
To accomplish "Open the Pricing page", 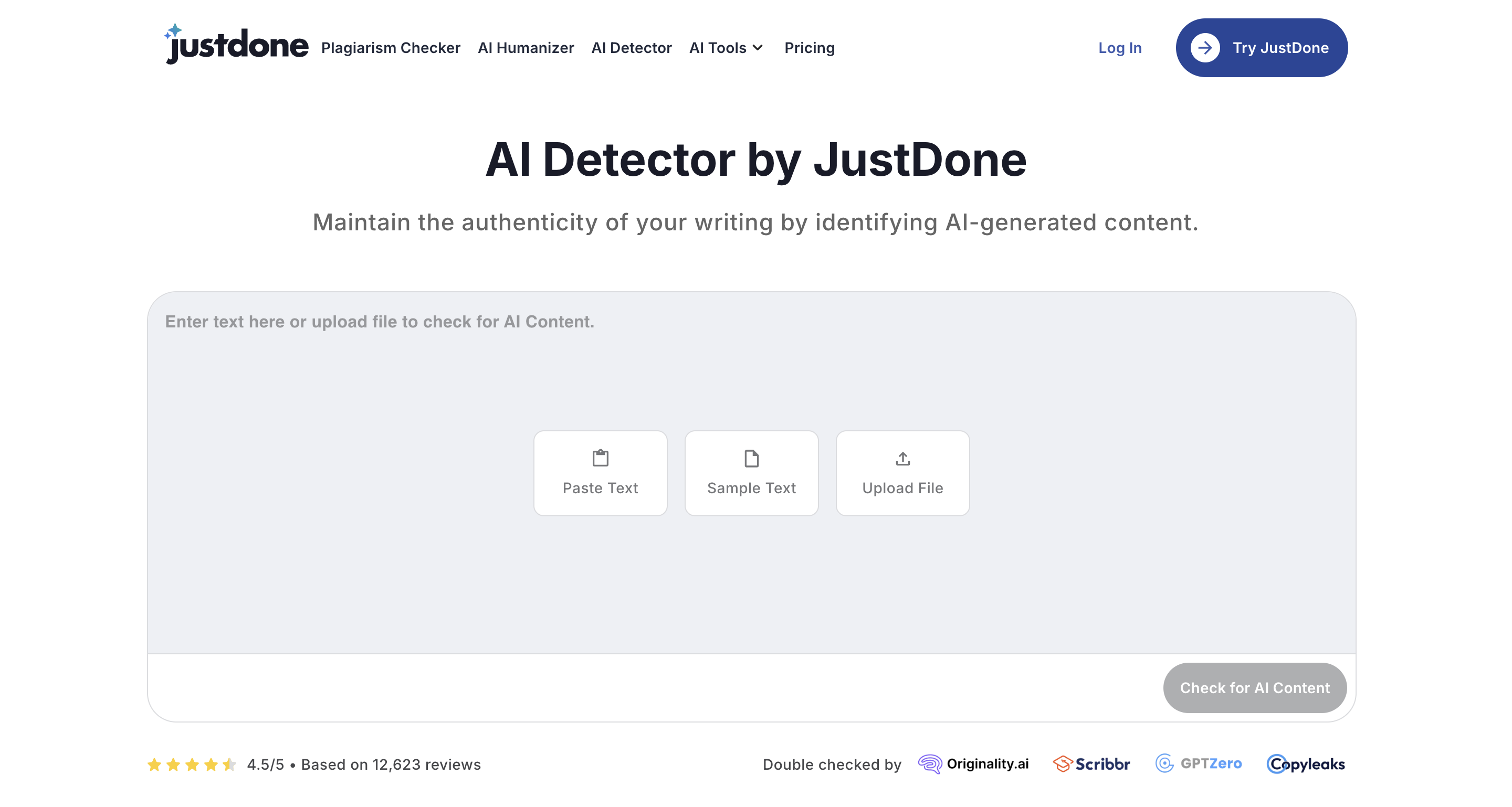I will [x=810, y=48].
